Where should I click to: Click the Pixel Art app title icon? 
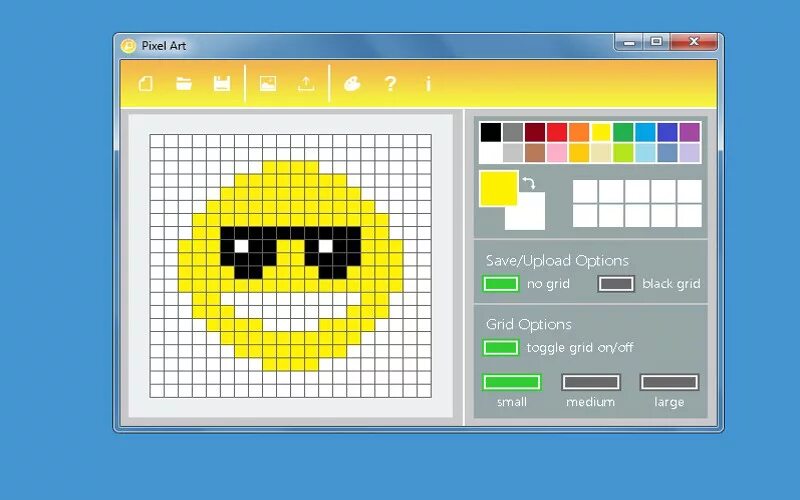tap(128, 46)
